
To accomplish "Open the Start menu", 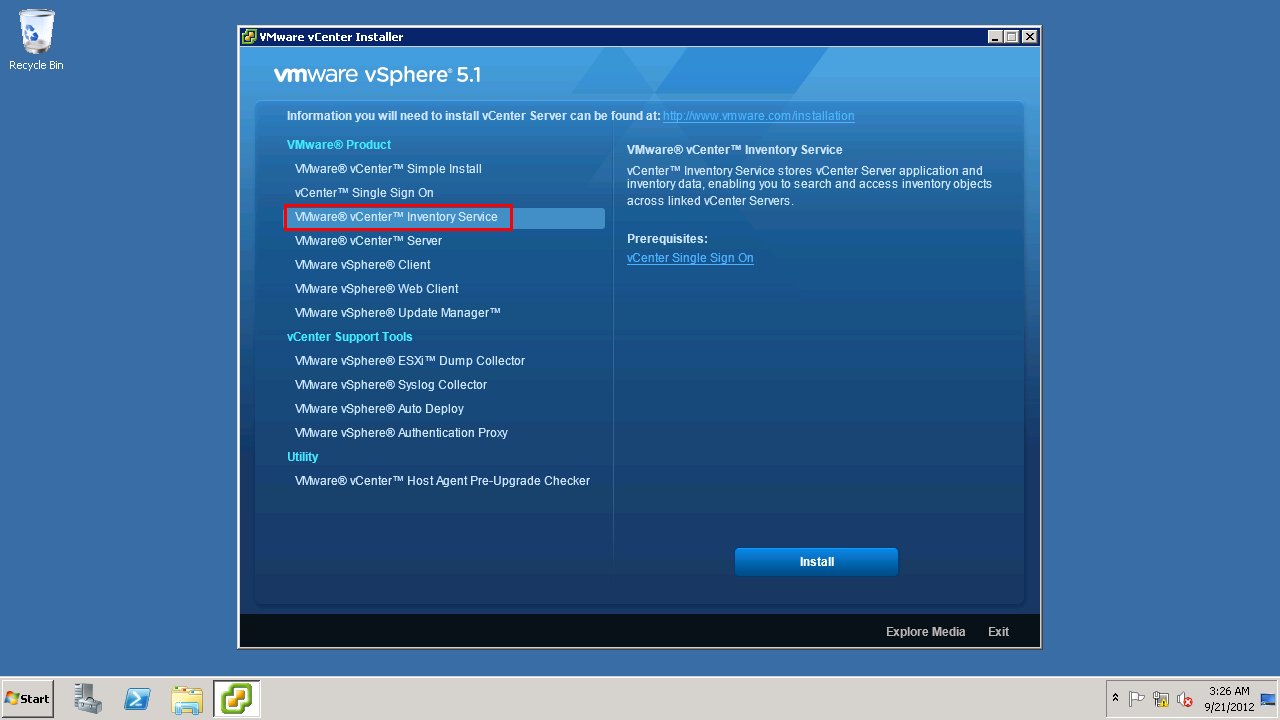I will 28,699.
